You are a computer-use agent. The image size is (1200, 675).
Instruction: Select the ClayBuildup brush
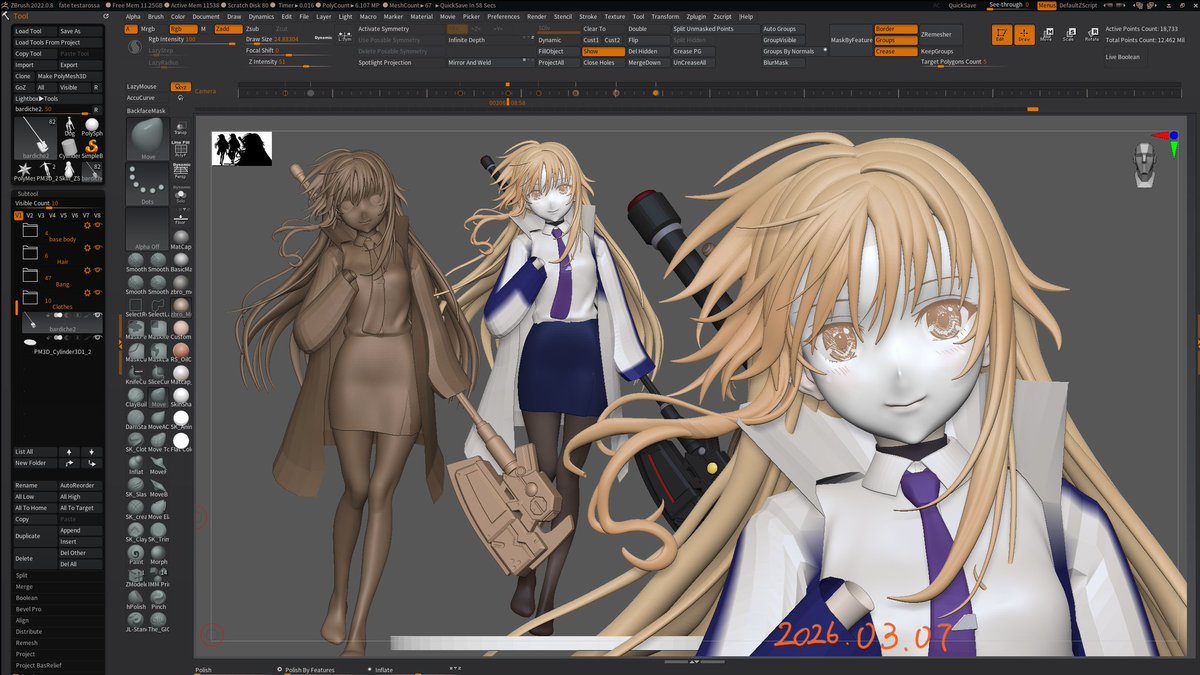point(136,396)
